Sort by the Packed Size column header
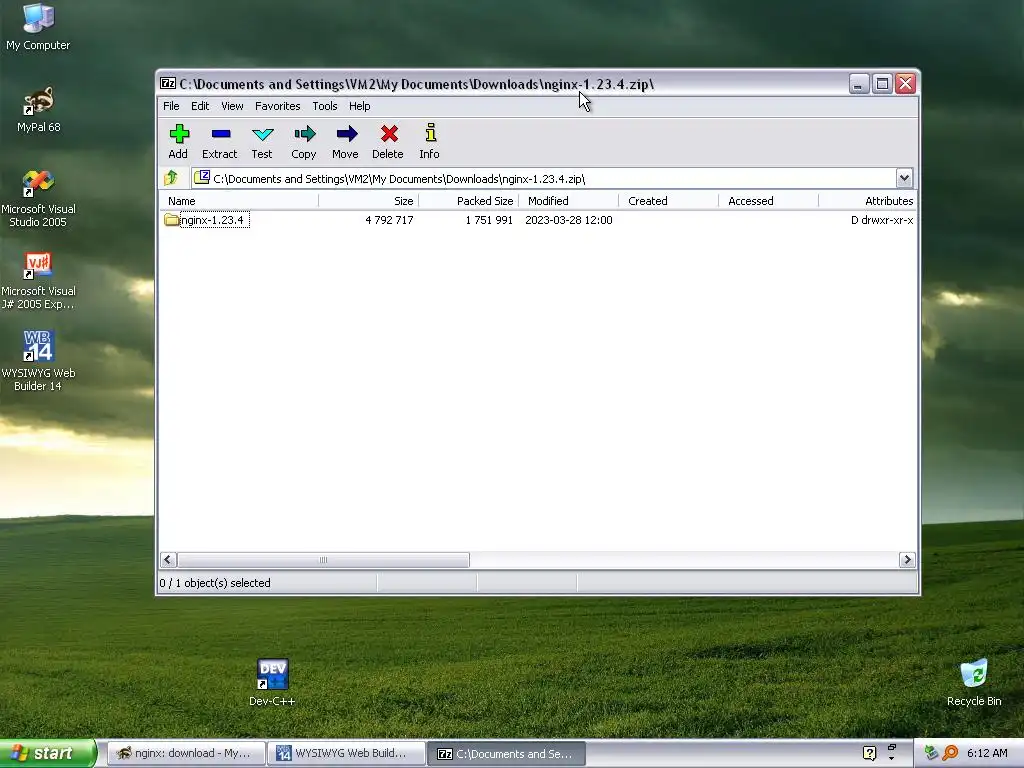 [468, 201]
